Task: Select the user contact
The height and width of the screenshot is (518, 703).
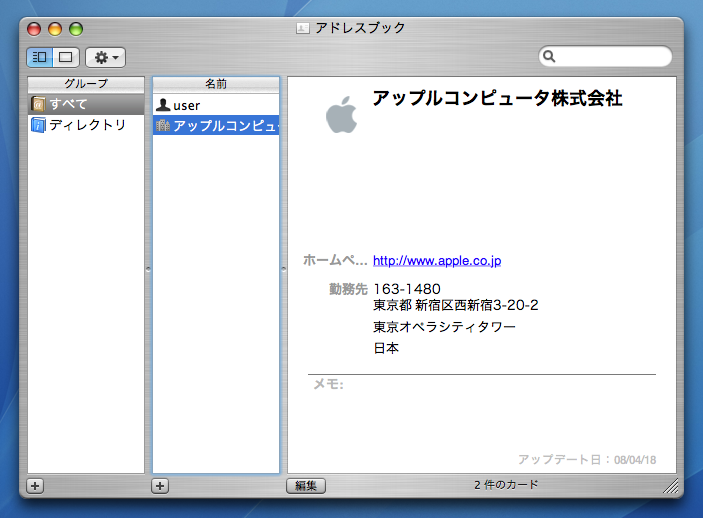Action: tap(216, 105)
